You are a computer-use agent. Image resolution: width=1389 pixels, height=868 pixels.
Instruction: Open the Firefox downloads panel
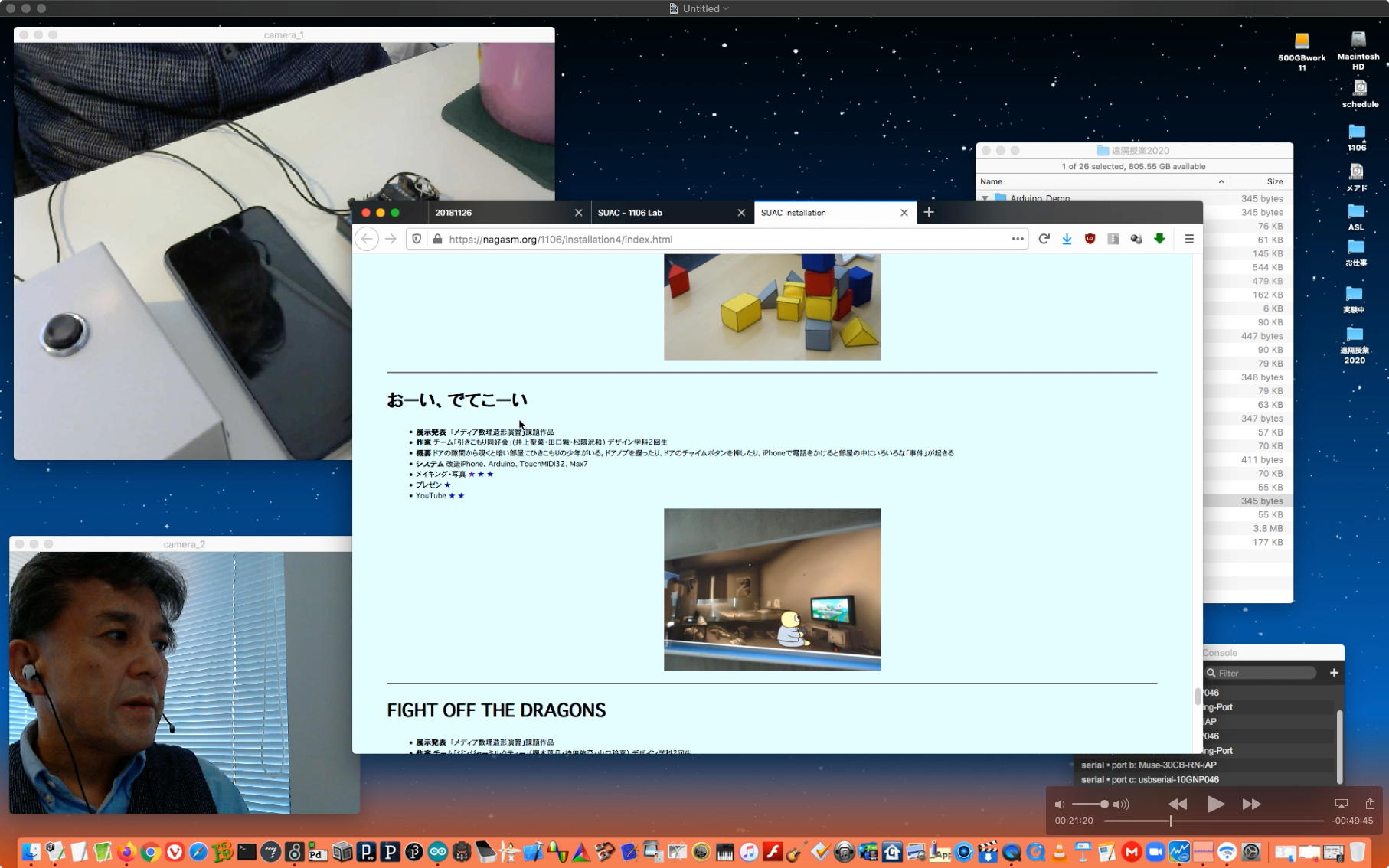1067,239
